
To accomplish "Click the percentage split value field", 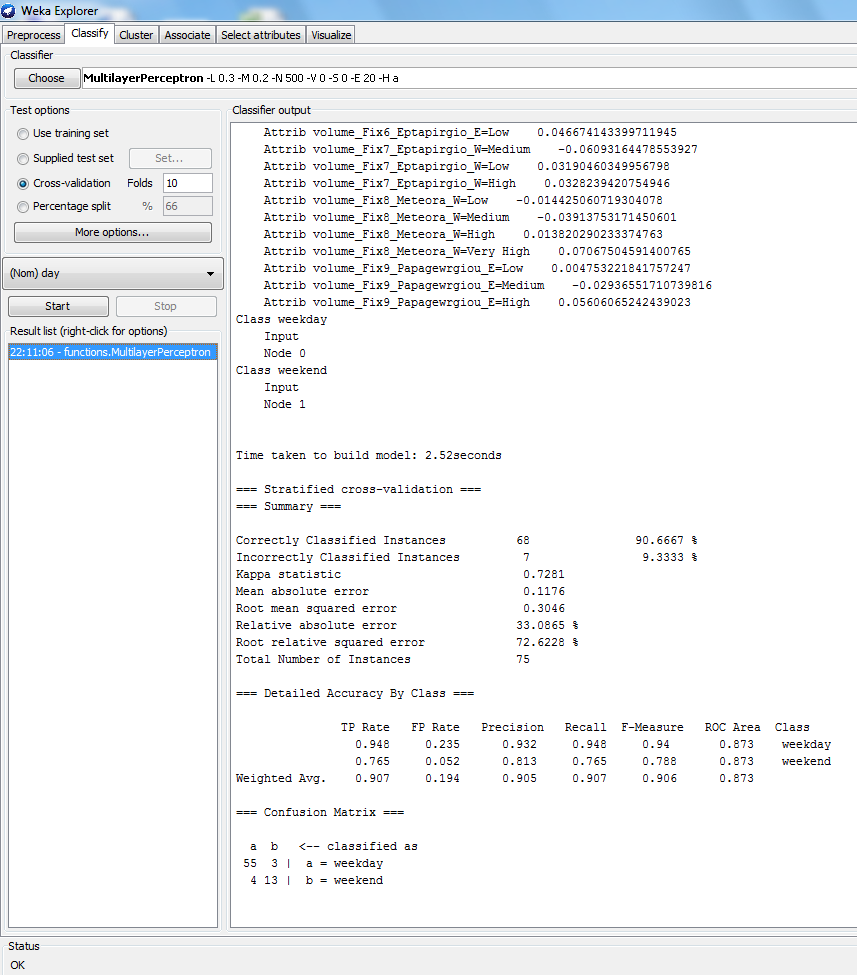I will (188, 206).
